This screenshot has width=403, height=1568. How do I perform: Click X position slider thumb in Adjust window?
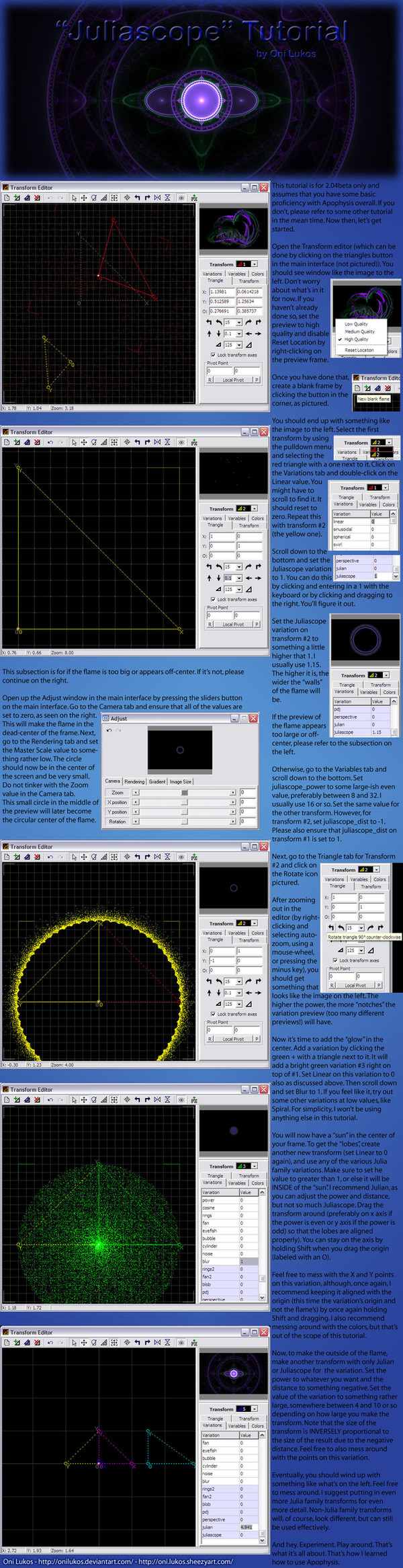[185, 802]
